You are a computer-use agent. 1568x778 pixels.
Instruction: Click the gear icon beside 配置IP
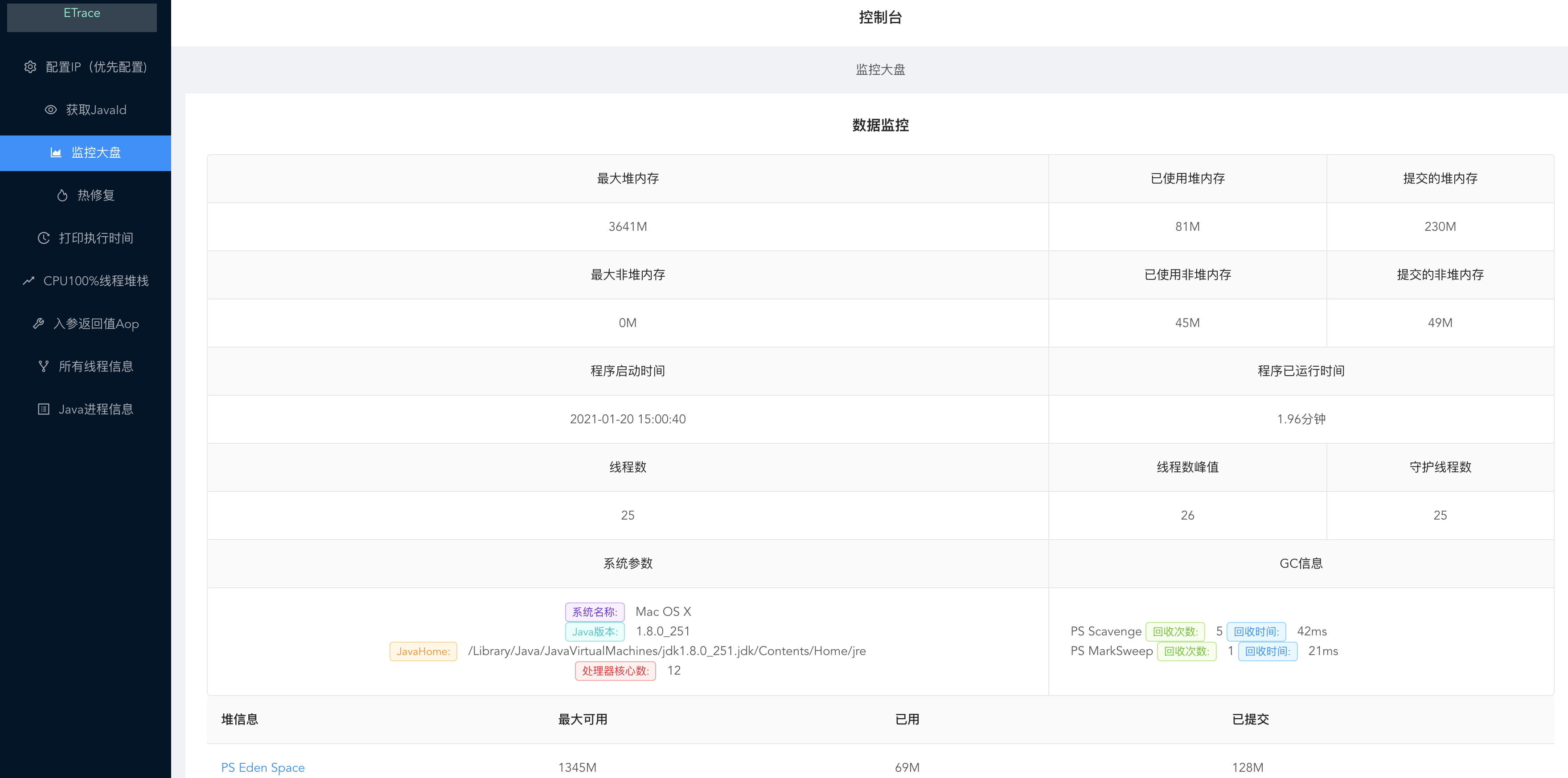point(30,67)
